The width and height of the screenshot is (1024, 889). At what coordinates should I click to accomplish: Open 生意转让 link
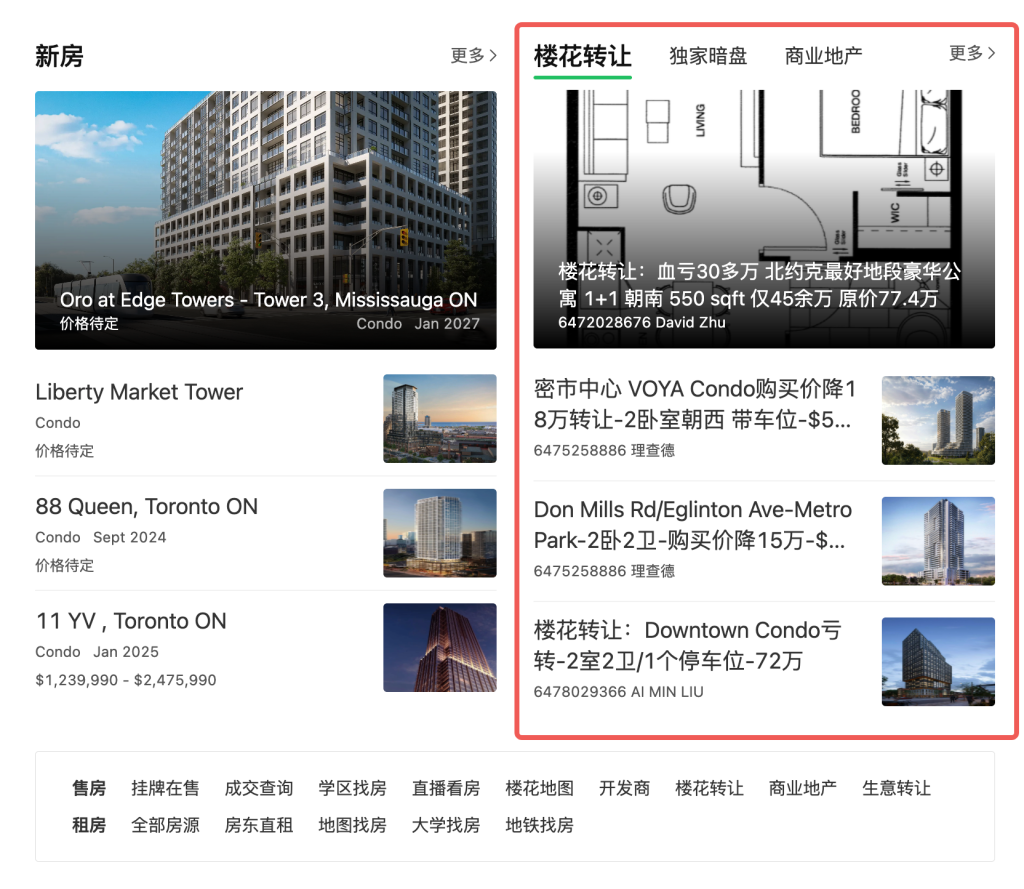[896, 788]
